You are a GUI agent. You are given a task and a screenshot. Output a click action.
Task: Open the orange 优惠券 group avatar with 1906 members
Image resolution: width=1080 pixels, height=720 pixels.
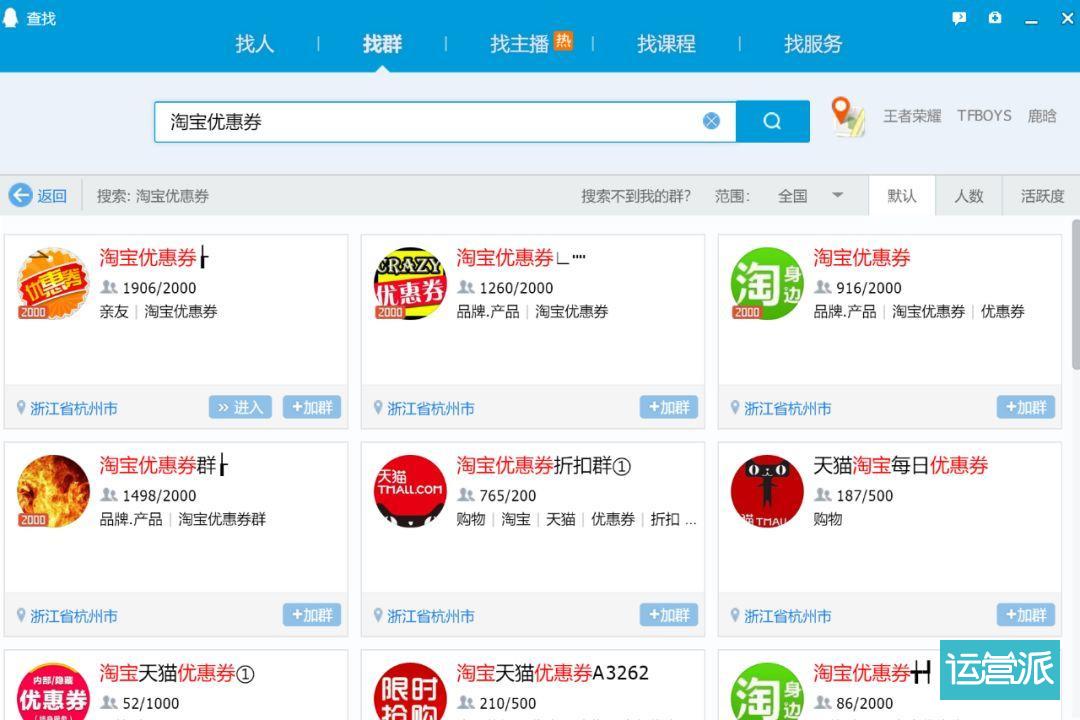[53, 283]
